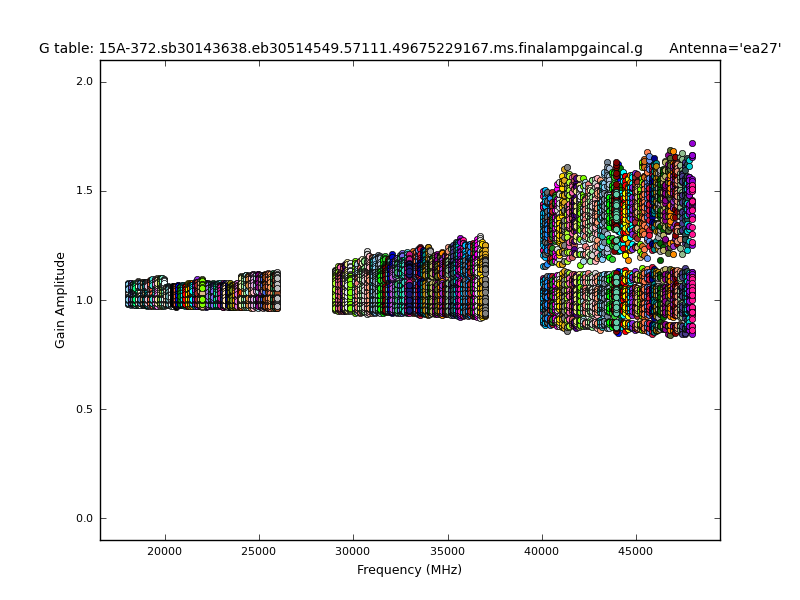Click the 45000 x-axis tick label

(x=636, y=551)
